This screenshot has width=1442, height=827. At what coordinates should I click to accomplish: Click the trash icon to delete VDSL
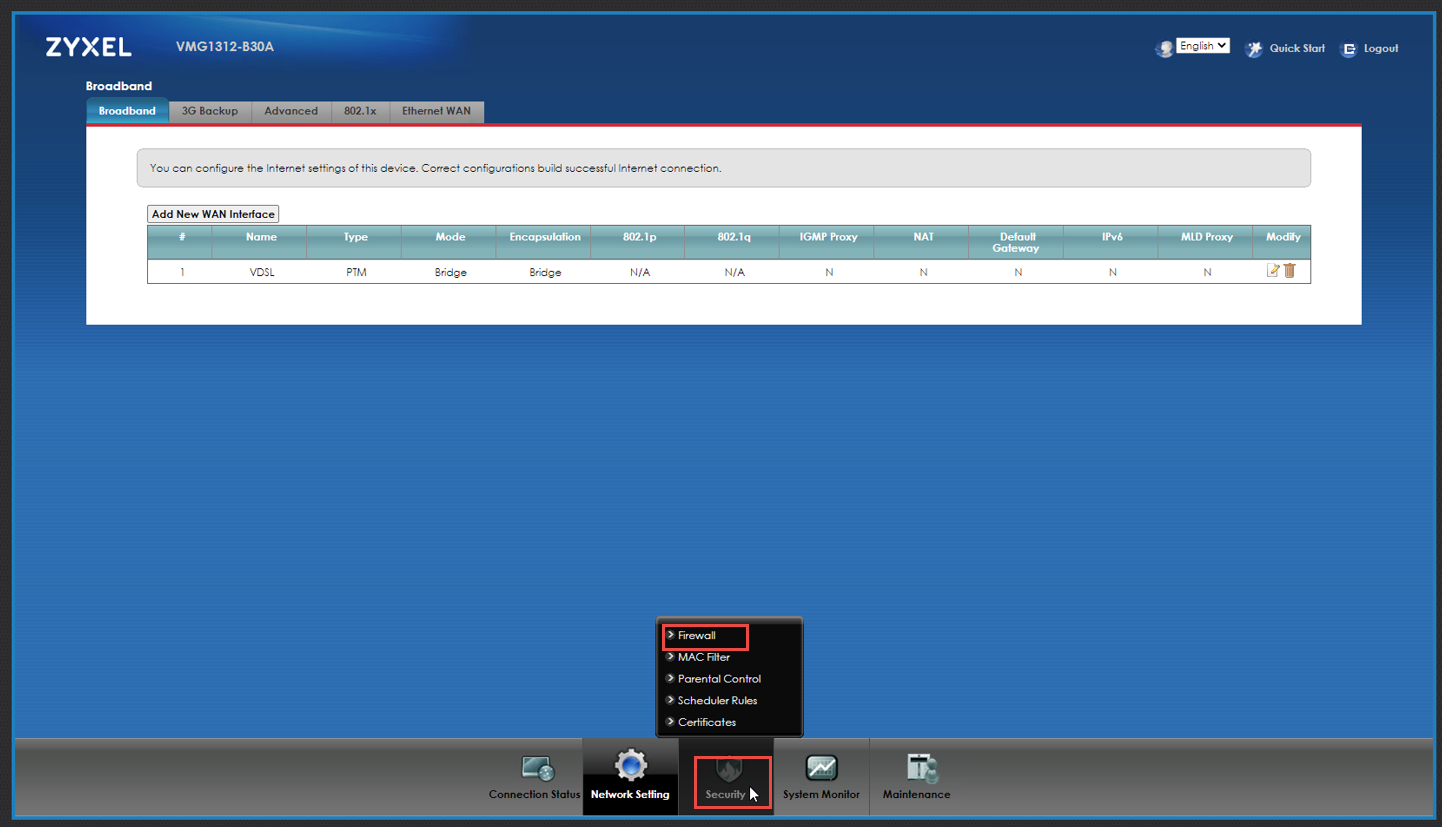click(1290, 270)
